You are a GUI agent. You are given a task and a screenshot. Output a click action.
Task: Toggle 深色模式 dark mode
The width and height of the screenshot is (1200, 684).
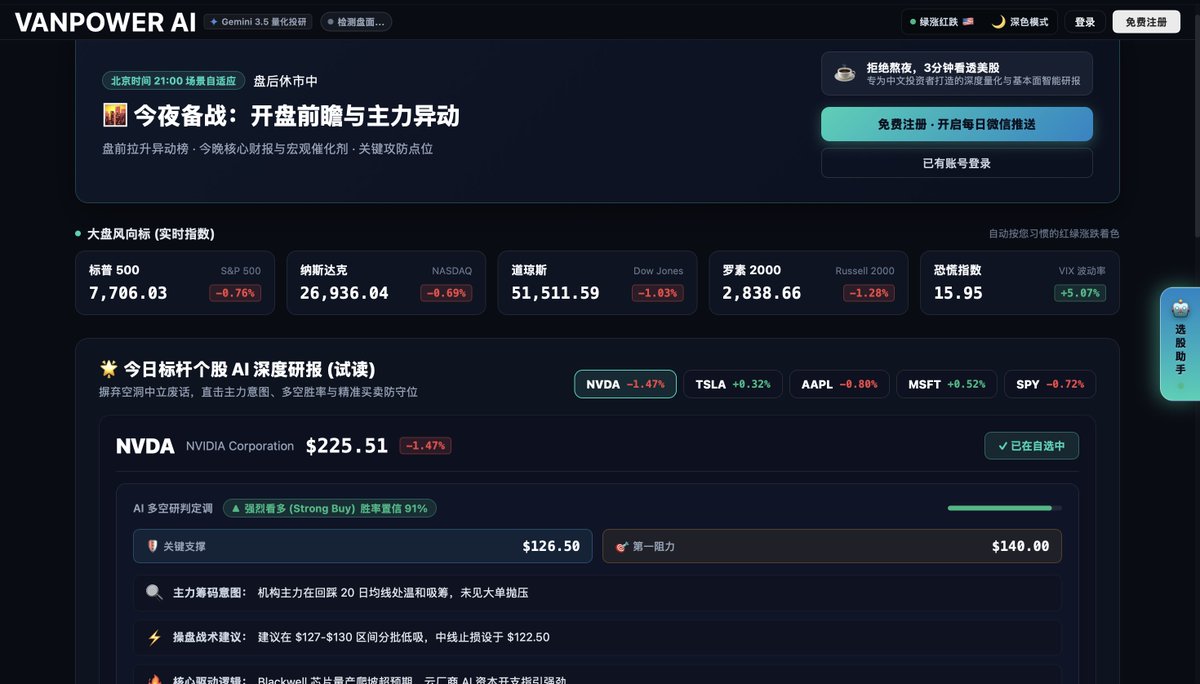point(1020,22)
